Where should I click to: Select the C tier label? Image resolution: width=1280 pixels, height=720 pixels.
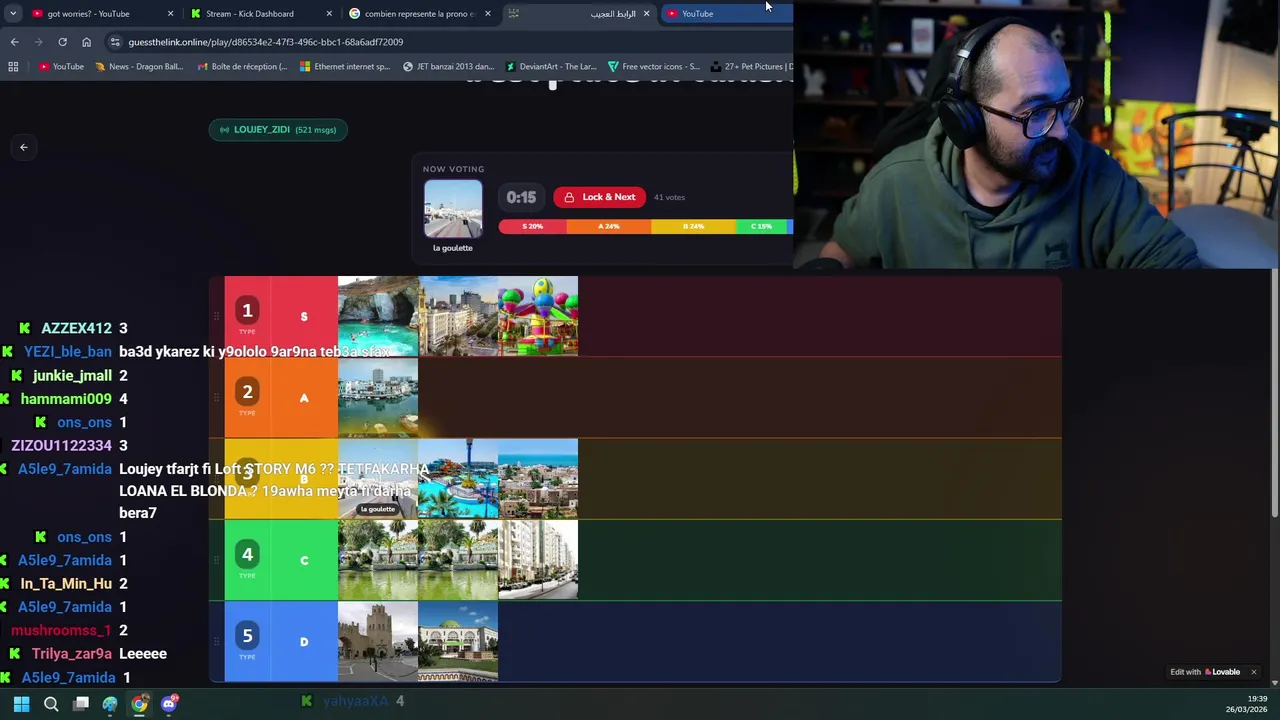point(304,560)
